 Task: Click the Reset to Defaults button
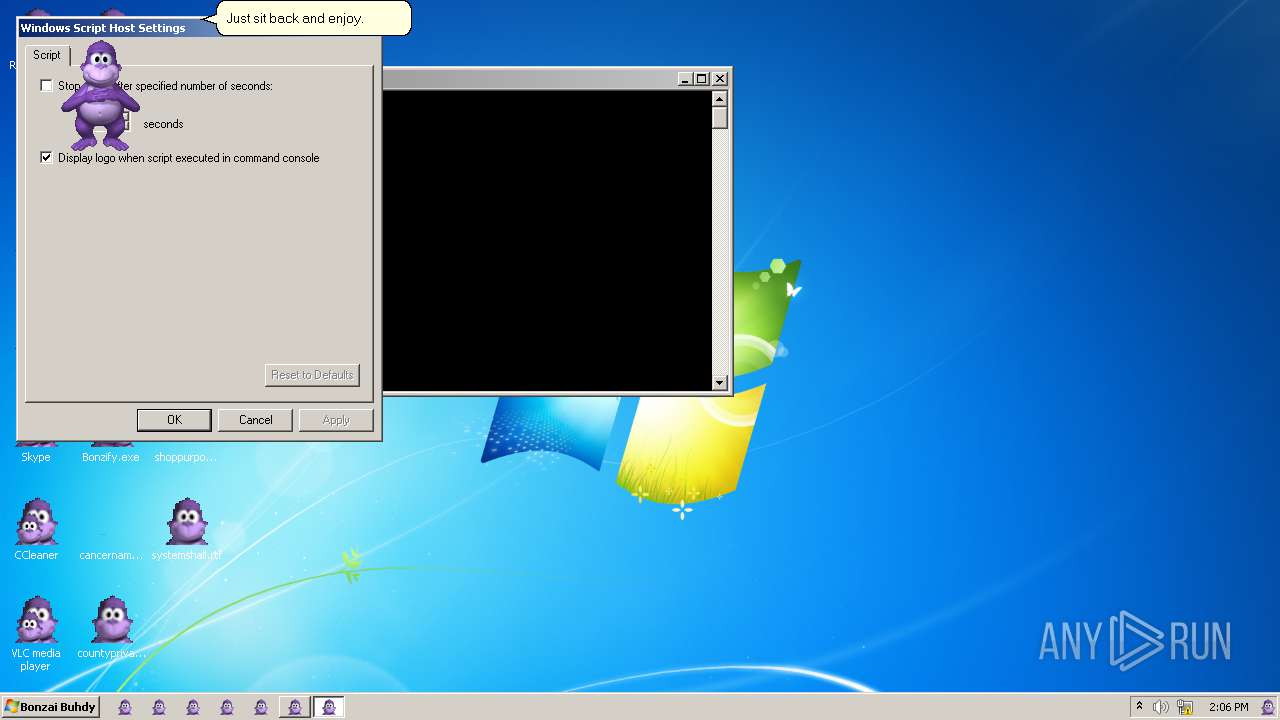[x=312, y=375]
